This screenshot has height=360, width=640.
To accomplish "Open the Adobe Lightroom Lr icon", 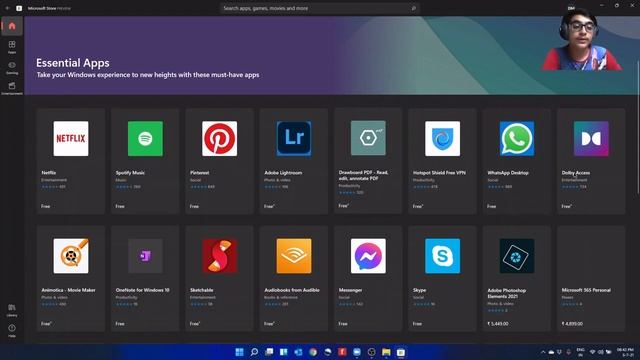I will coord(293,138).
